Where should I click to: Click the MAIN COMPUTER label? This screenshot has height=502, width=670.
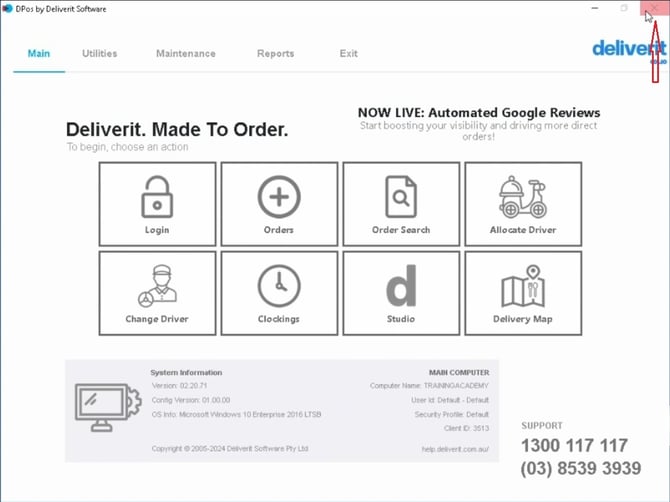click(x=459, y=373)
